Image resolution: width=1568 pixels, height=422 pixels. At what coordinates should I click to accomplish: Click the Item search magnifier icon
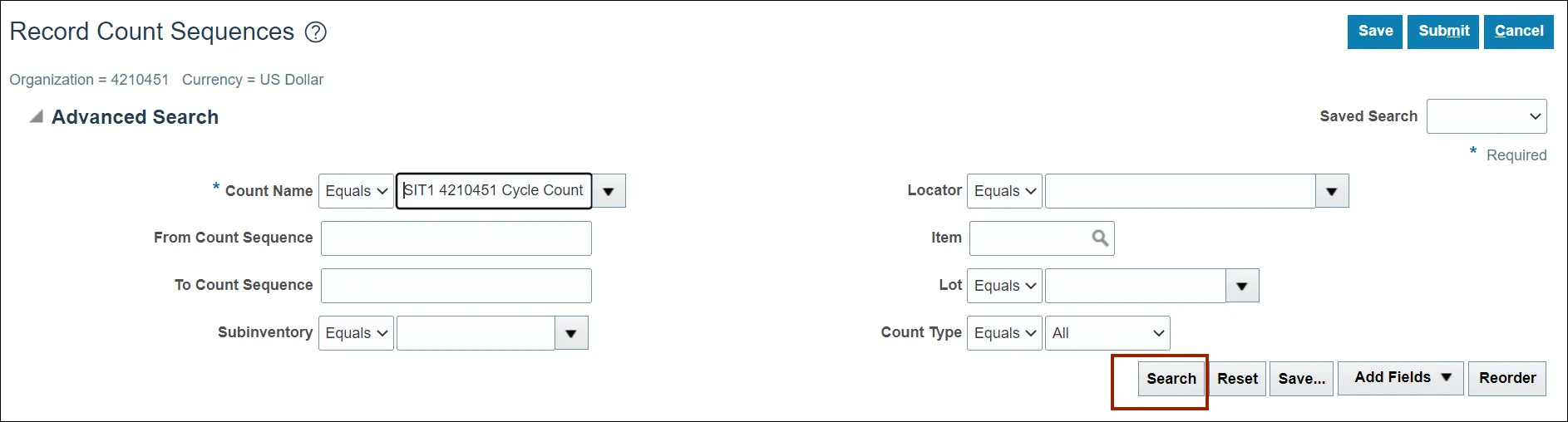pos(1100,238)
